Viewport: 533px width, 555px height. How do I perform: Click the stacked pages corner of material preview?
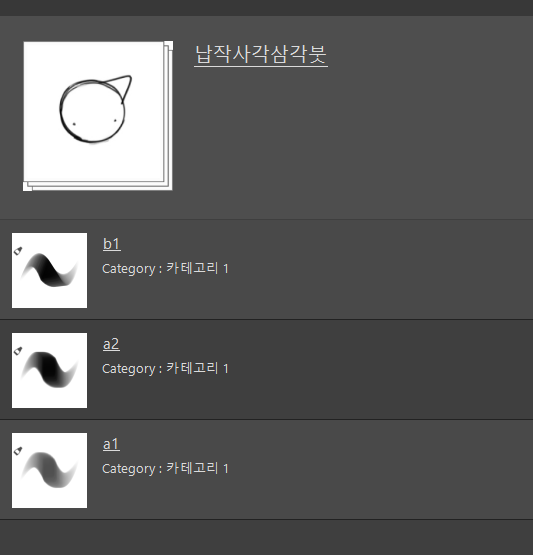(169, 45)
